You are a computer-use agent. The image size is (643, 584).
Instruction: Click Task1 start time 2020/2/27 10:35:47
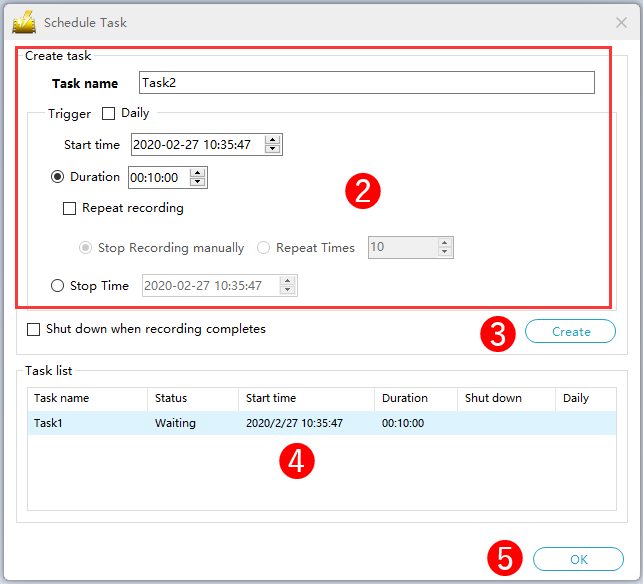pyautogui.click(x=294, y=423)
